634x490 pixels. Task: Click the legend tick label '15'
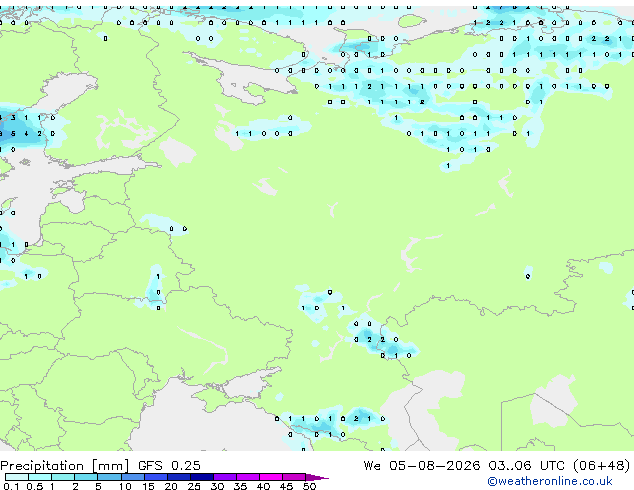click(148, 486)
